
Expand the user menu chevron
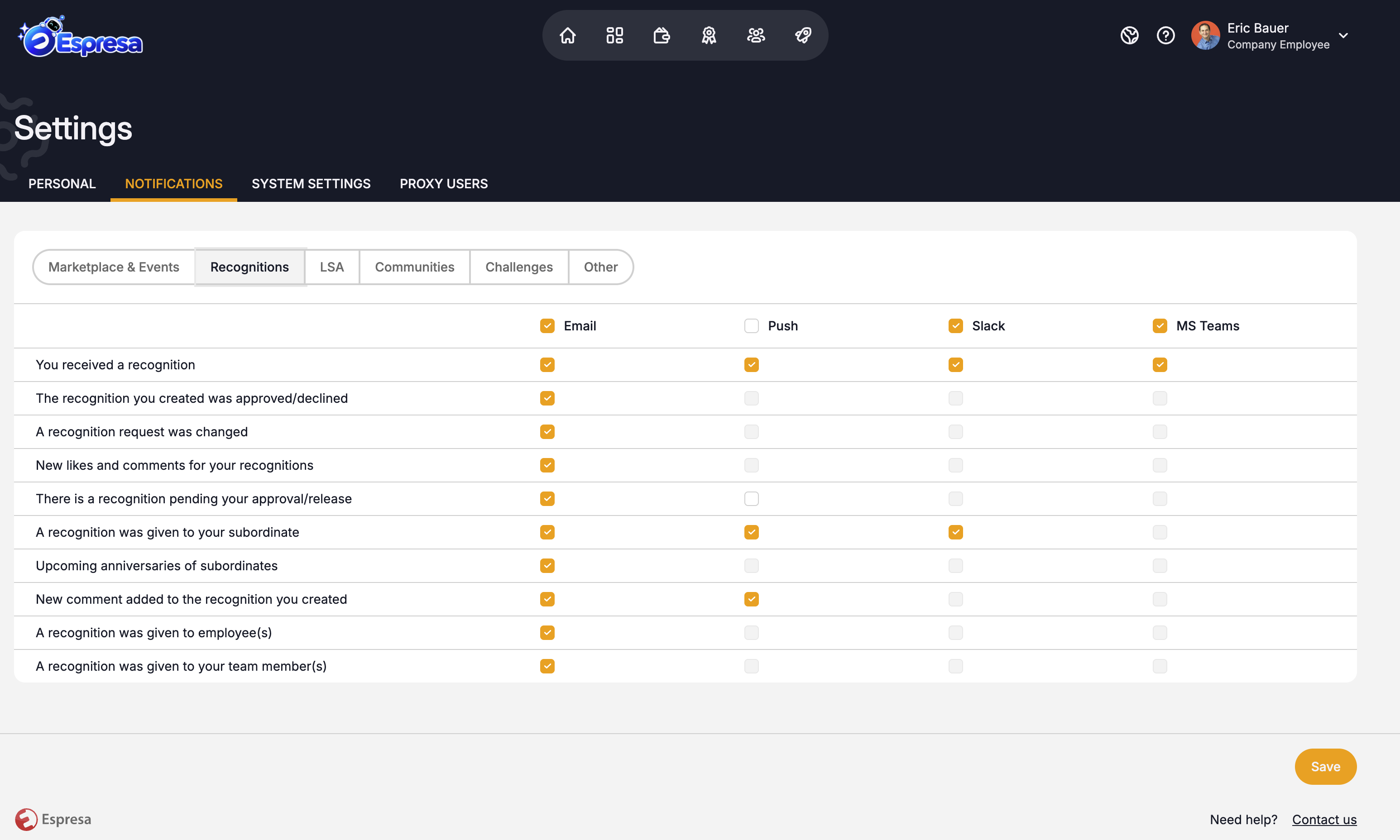pos(1343,35)
